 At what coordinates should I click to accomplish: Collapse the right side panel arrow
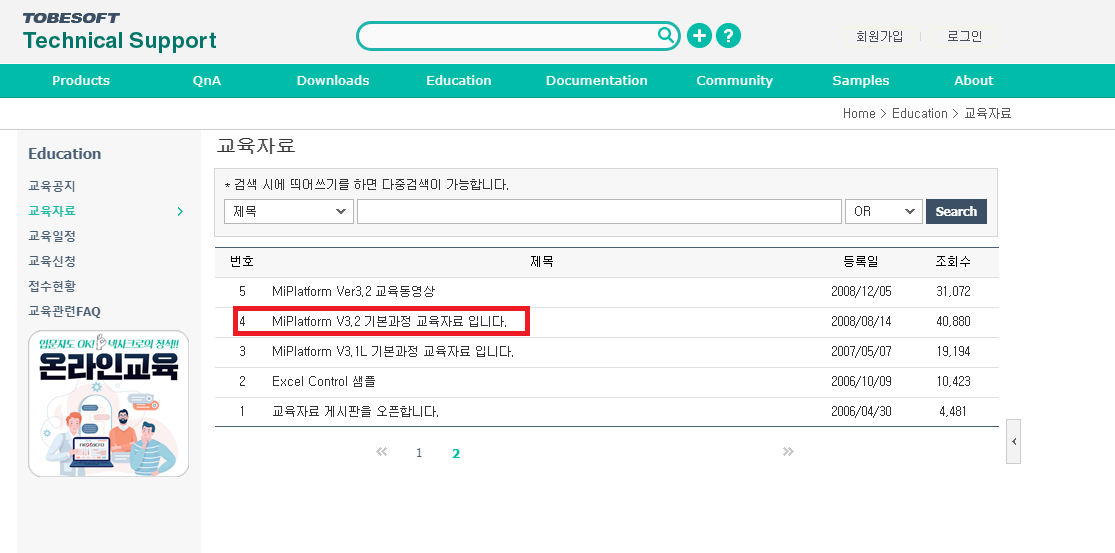click(x=1014, y=441)
